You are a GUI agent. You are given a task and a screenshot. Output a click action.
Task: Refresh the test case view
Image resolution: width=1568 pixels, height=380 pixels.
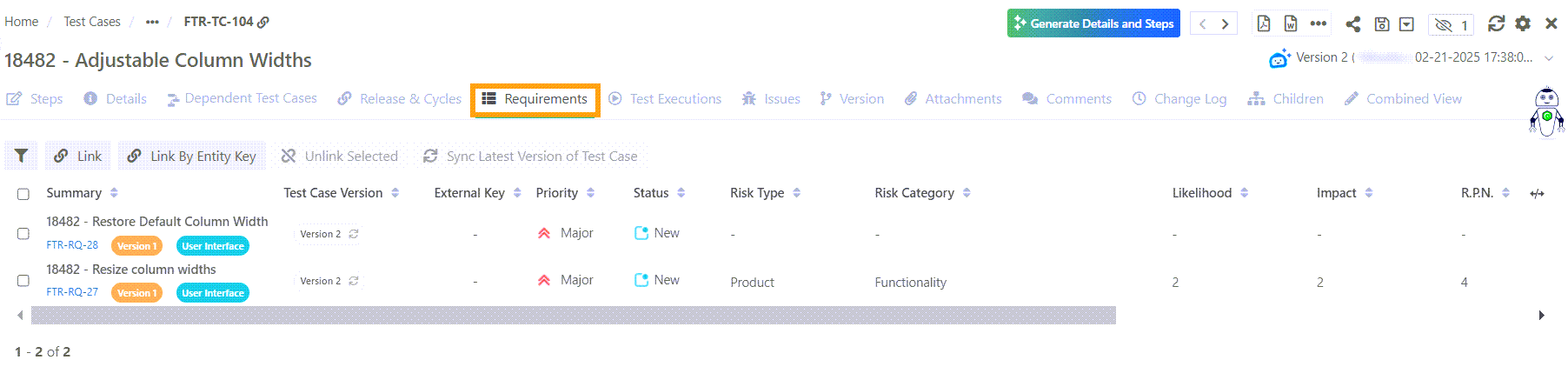(1496, 23)
